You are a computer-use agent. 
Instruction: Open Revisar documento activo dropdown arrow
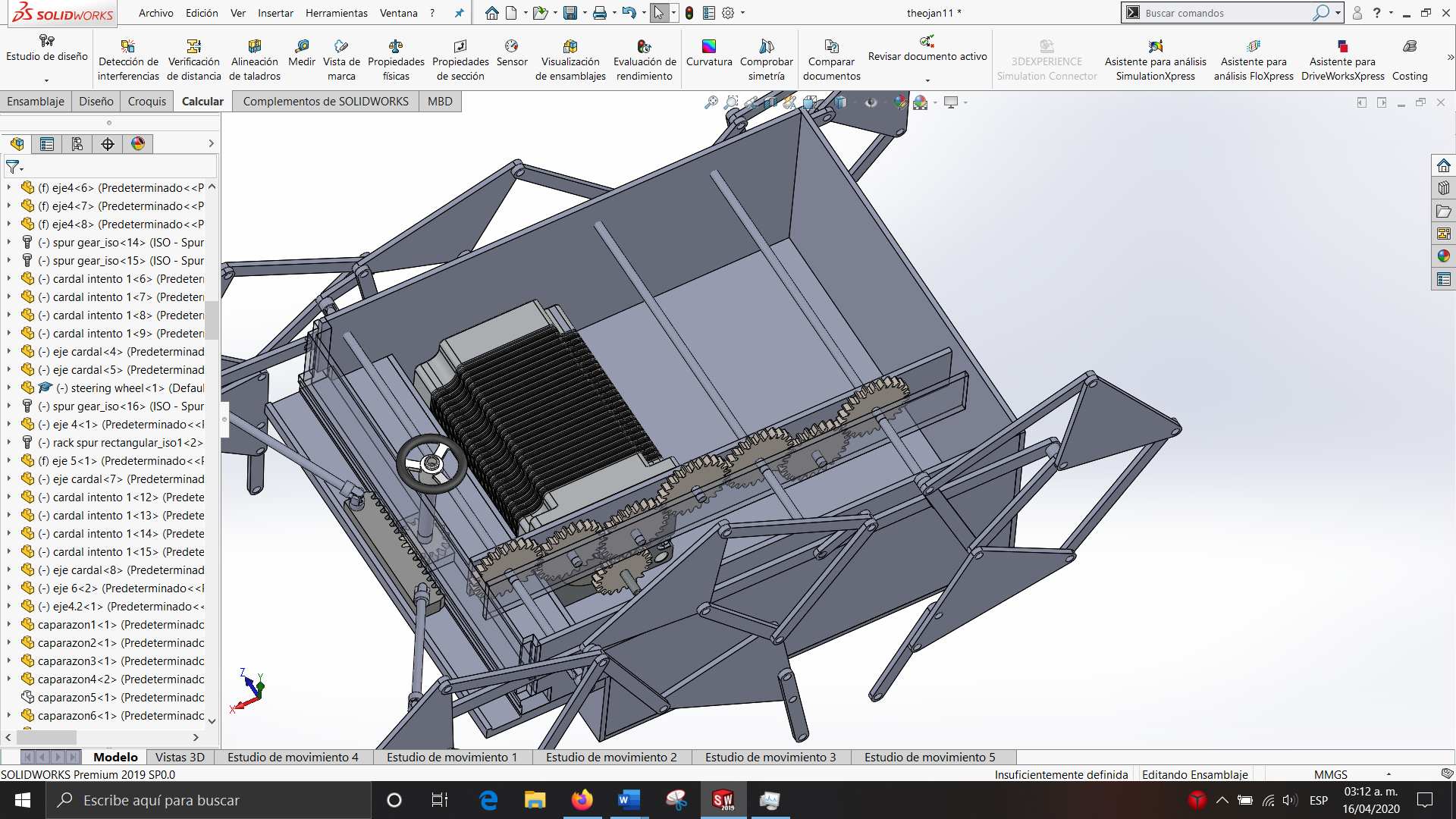click(927, 80)
